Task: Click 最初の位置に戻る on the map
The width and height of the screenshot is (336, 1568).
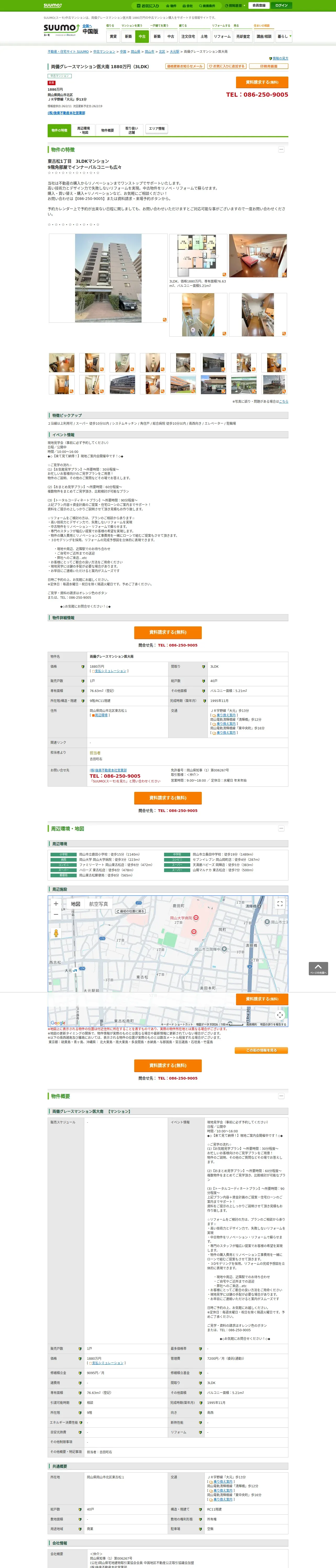Action: (131, 911)
